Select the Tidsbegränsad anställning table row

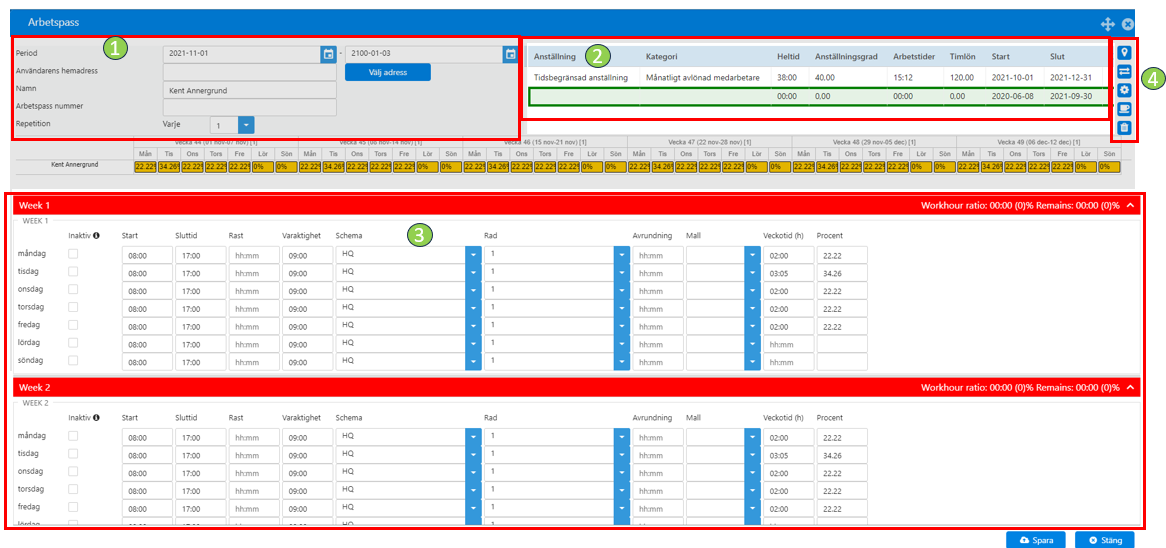point(816,77)
